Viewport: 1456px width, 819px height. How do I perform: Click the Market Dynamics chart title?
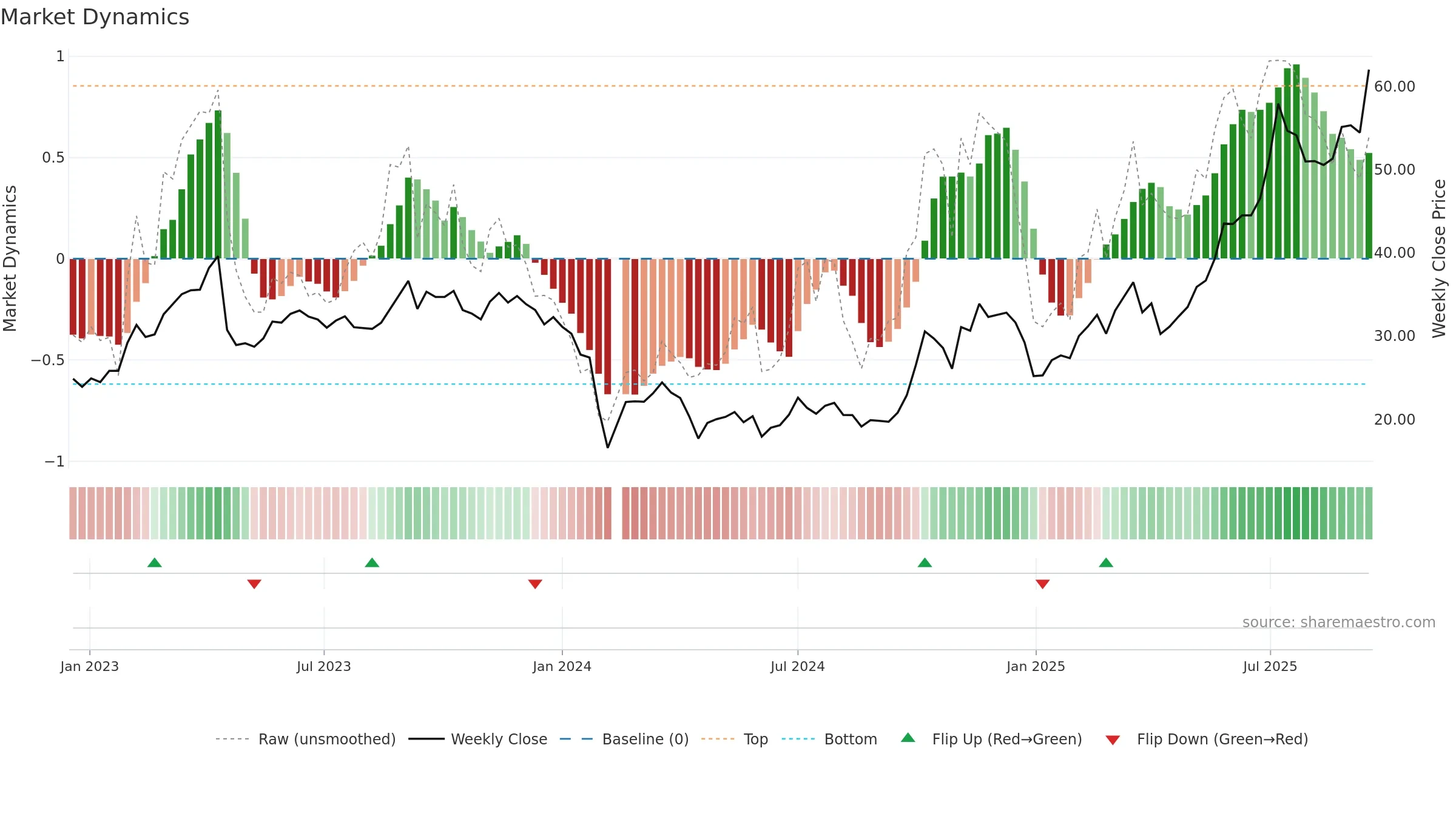[95, 17]
